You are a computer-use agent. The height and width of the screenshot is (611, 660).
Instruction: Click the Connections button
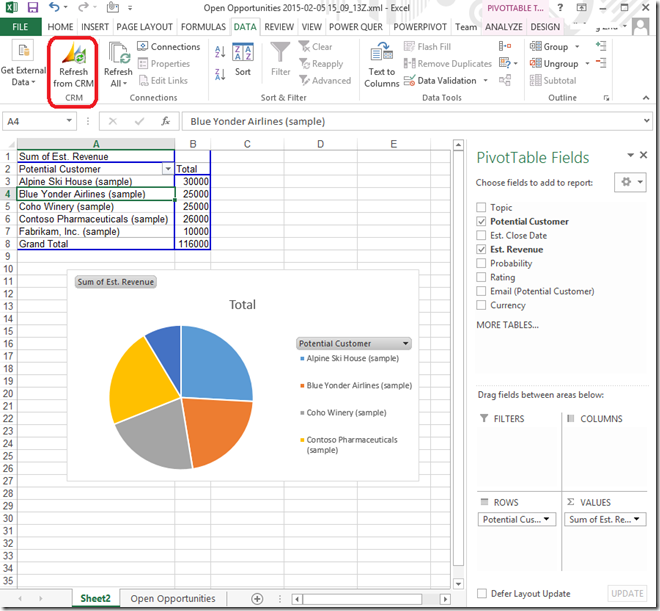pos(169,46)
